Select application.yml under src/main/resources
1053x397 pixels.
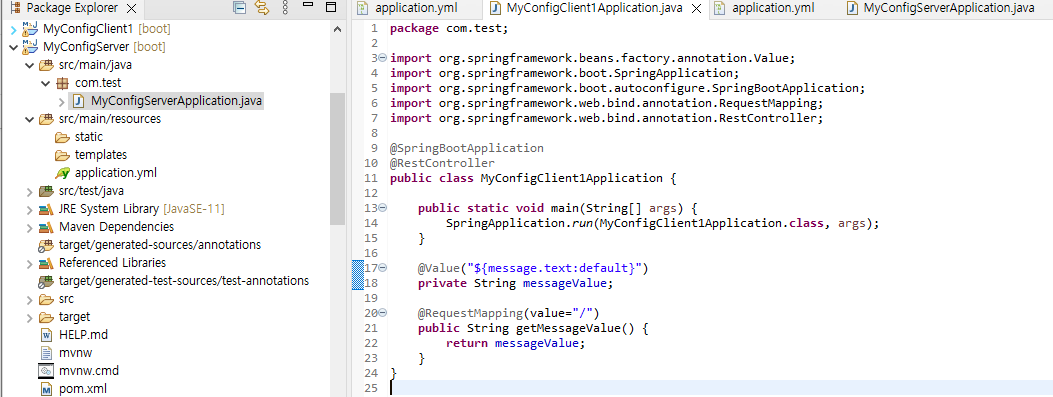(x=116, y=173)
